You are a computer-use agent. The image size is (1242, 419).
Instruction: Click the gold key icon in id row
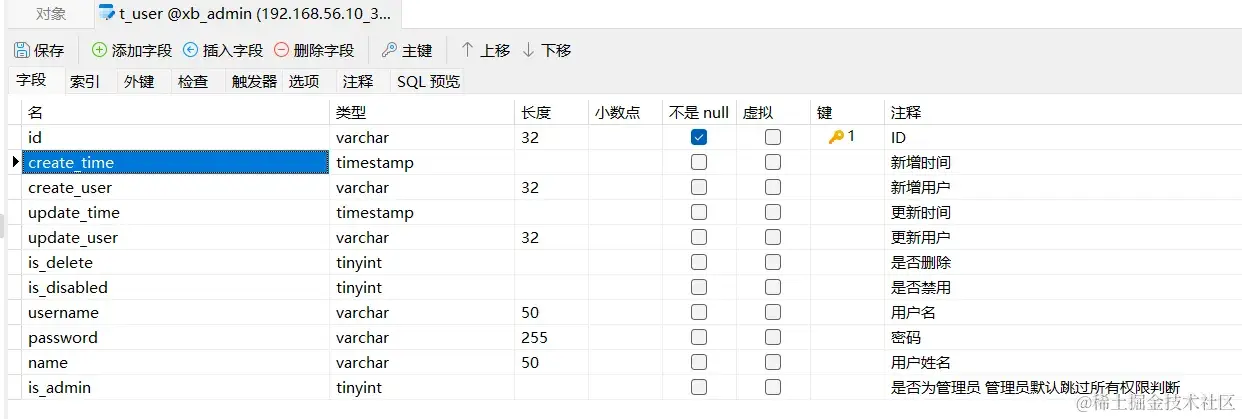pyautogui.click(x=836, y=137)
